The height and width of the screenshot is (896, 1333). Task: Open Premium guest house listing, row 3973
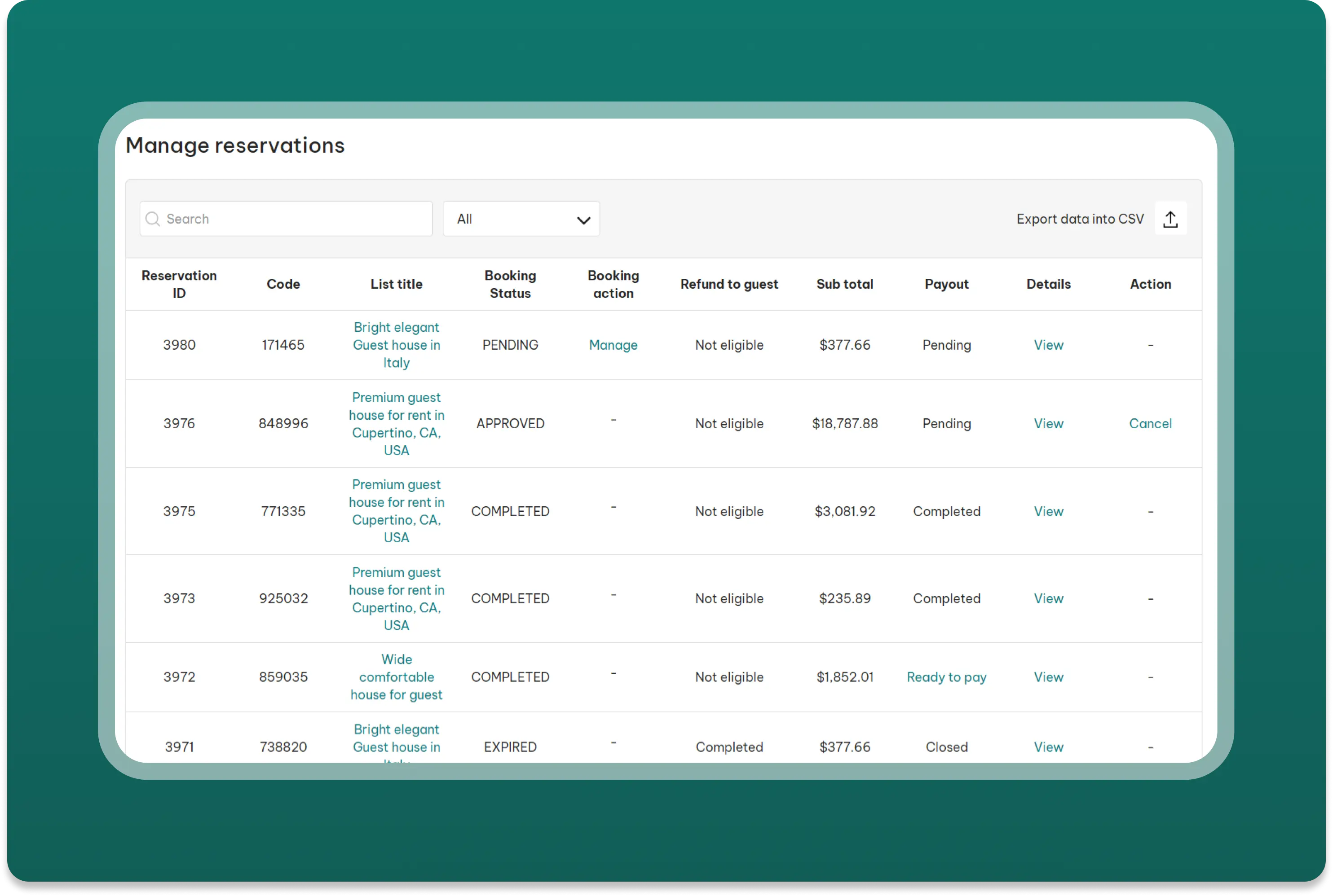click(x=396, y=598)
